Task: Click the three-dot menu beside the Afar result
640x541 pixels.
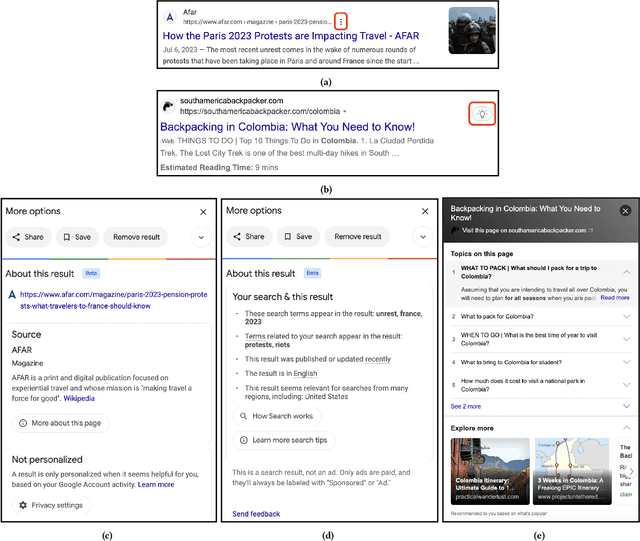Action: click(341, 21)
